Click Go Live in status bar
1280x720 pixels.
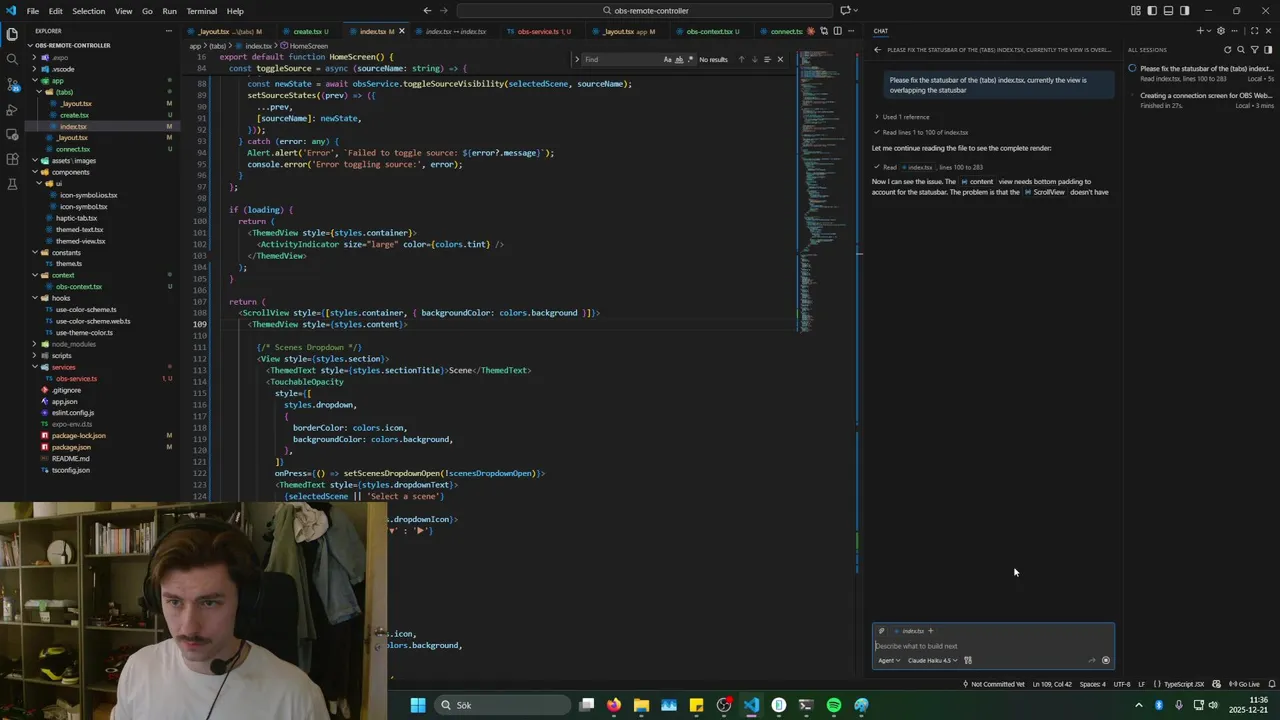point(1245,684)
